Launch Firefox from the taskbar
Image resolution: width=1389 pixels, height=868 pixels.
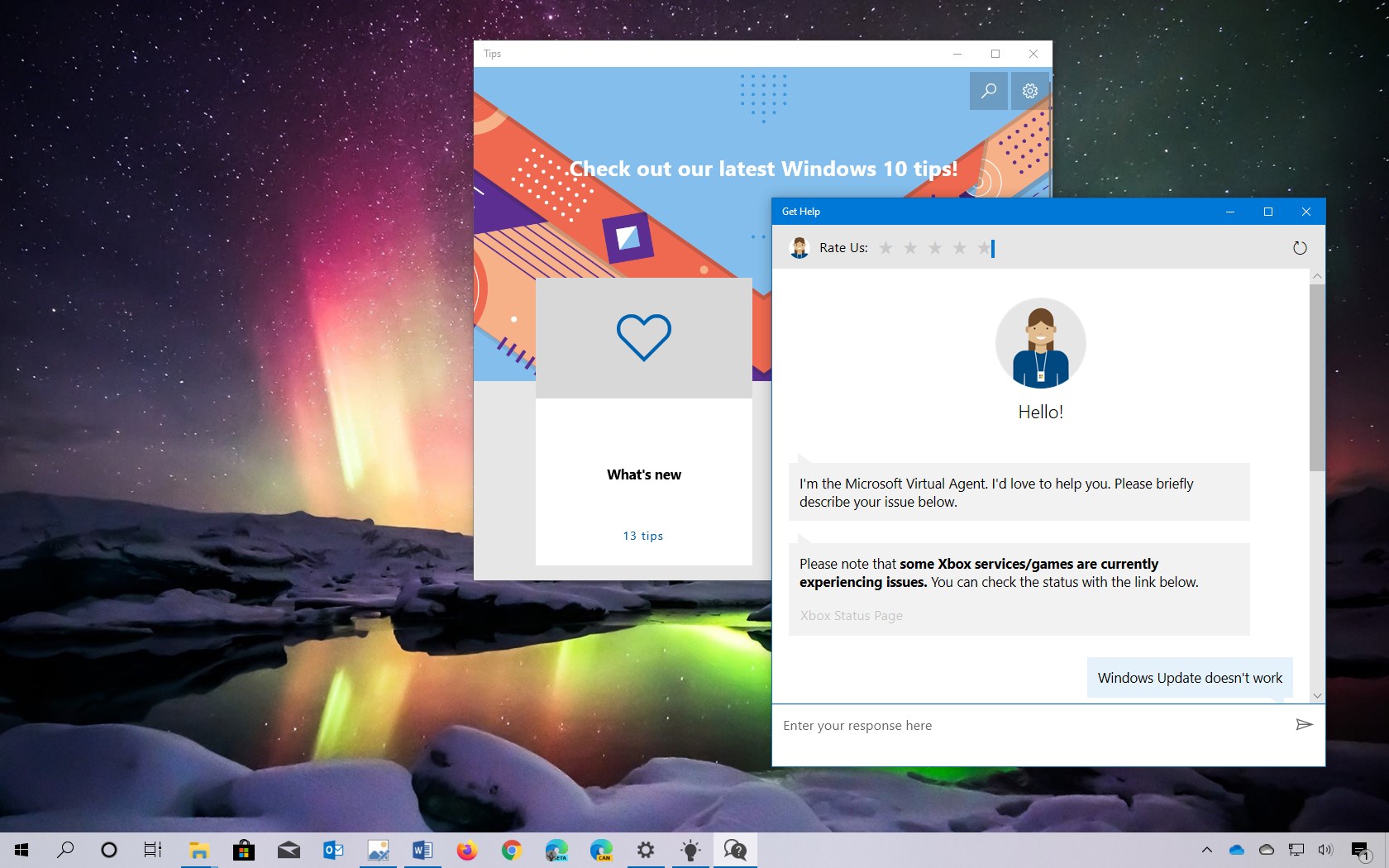[467, 850]
